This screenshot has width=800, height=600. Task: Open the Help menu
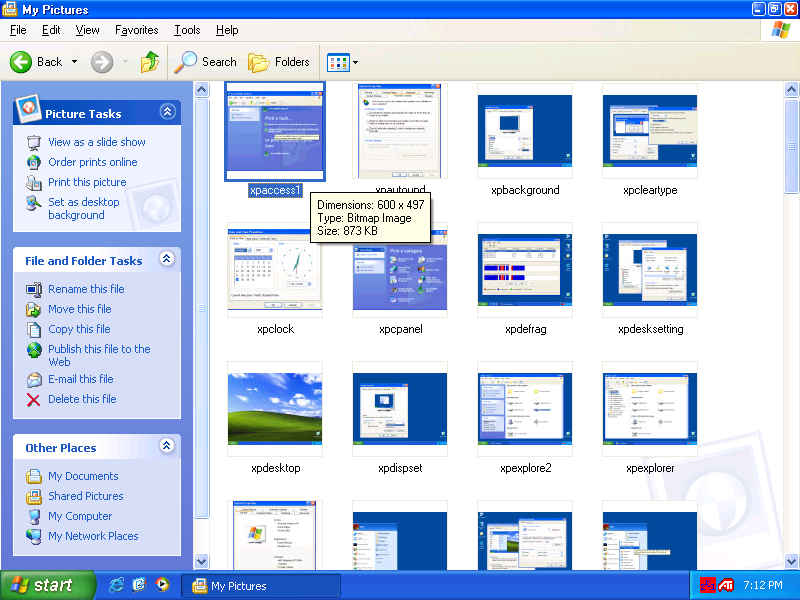227,30
